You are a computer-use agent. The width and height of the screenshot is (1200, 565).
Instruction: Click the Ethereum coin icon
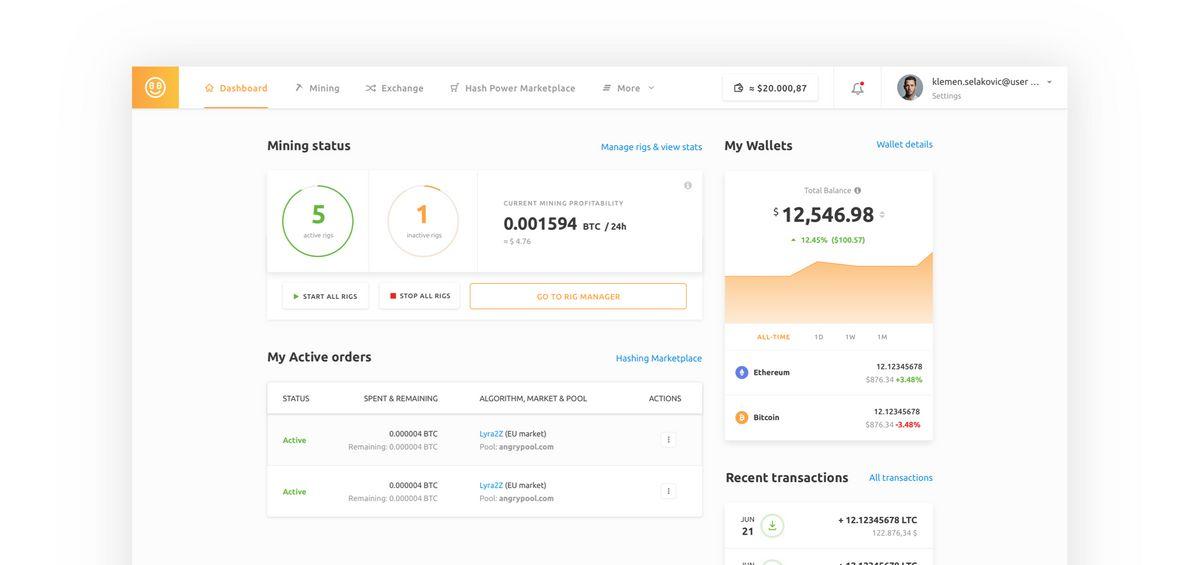[x=741, y=372]
